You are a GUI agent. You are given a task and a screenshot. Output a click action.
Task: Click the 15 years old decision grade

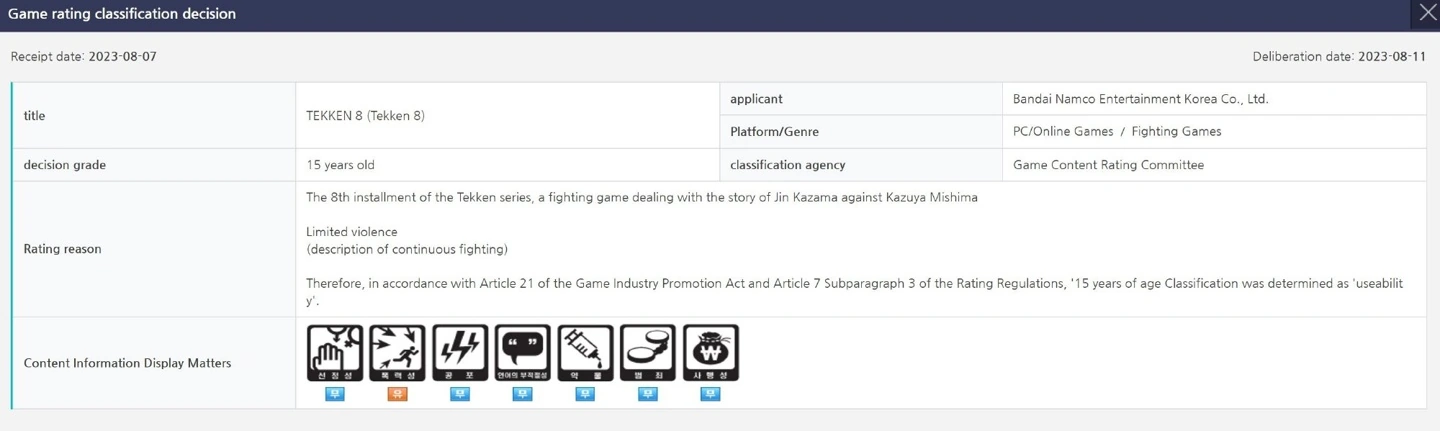pyautogui.click(x=340, y=165)
